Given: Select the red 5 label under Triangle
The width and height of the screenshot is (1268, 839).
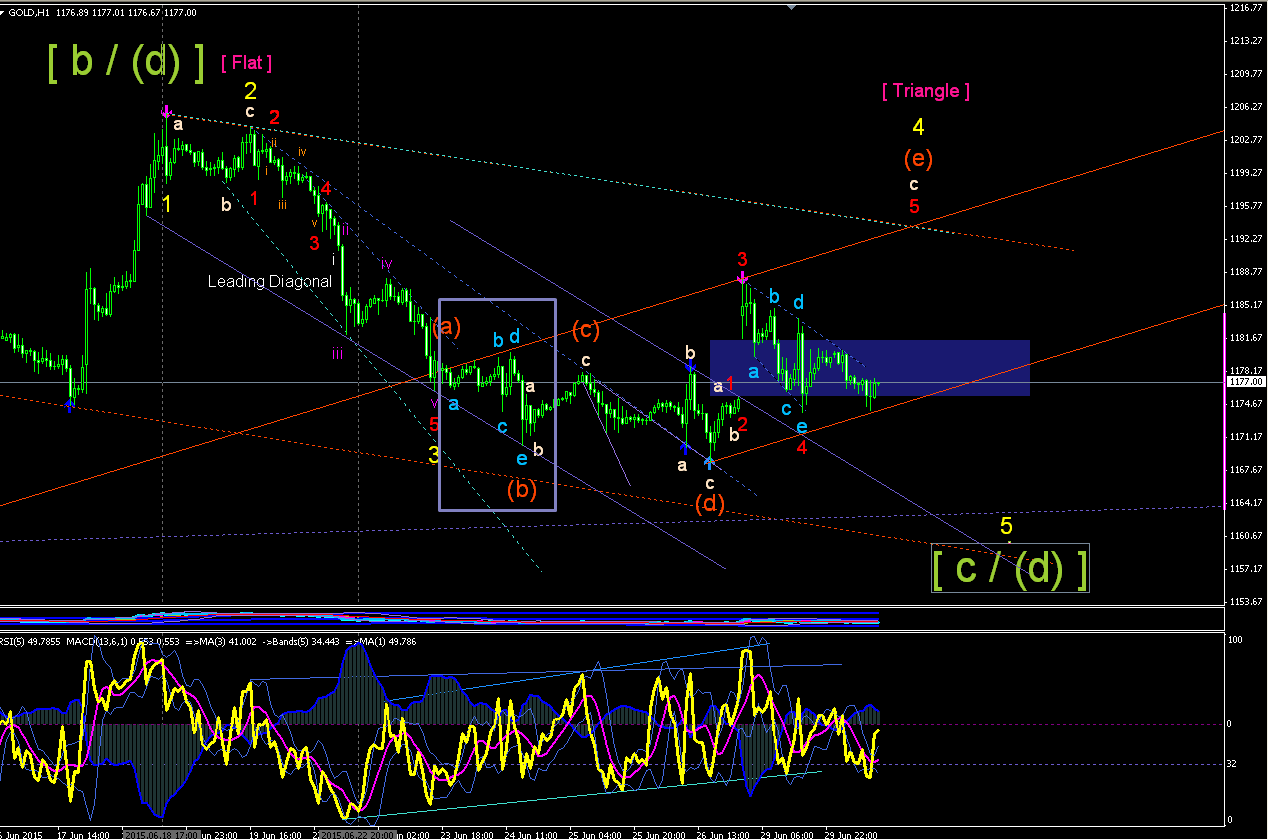Looking at the screenshot, I should coord(914,207).
